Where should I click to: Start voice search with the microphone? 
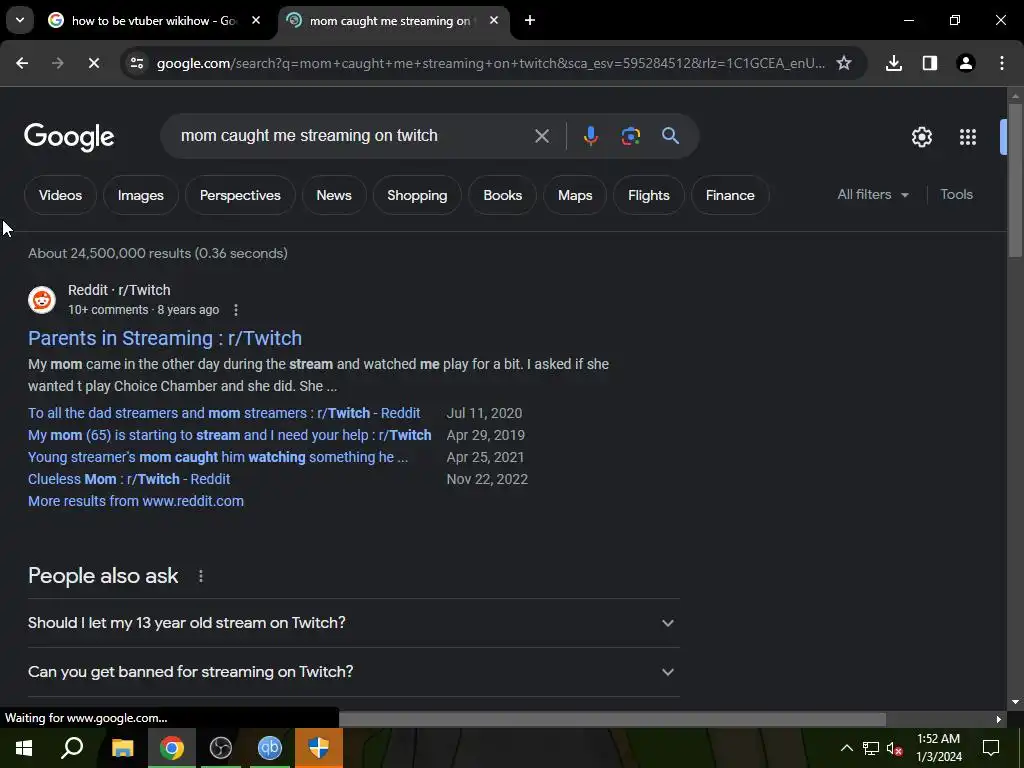click(x=590, y=136)
